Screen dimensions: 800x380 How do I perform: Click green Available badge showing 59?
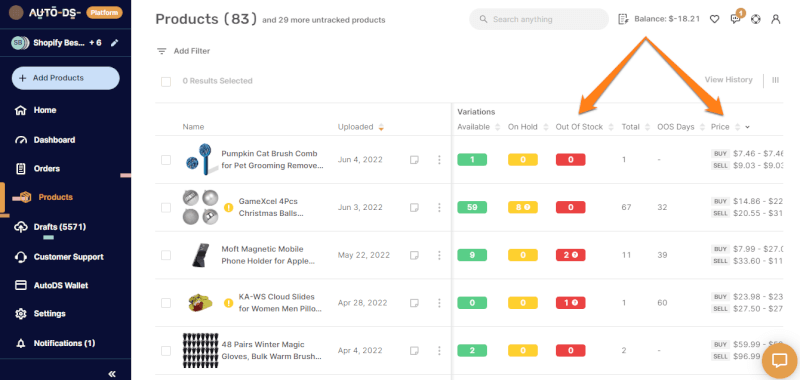coord(472,208)
